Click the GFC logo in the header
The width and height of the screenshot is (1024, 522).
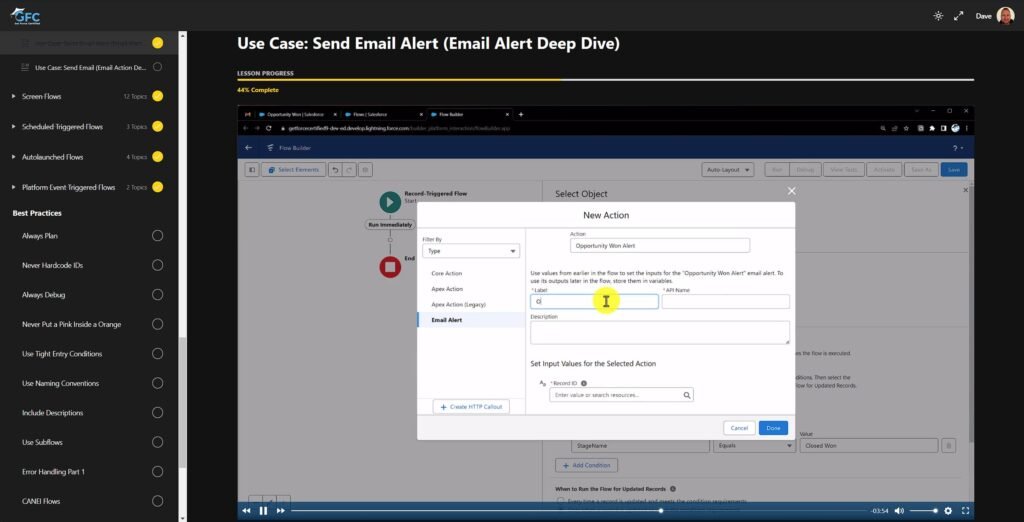(26, 16)
